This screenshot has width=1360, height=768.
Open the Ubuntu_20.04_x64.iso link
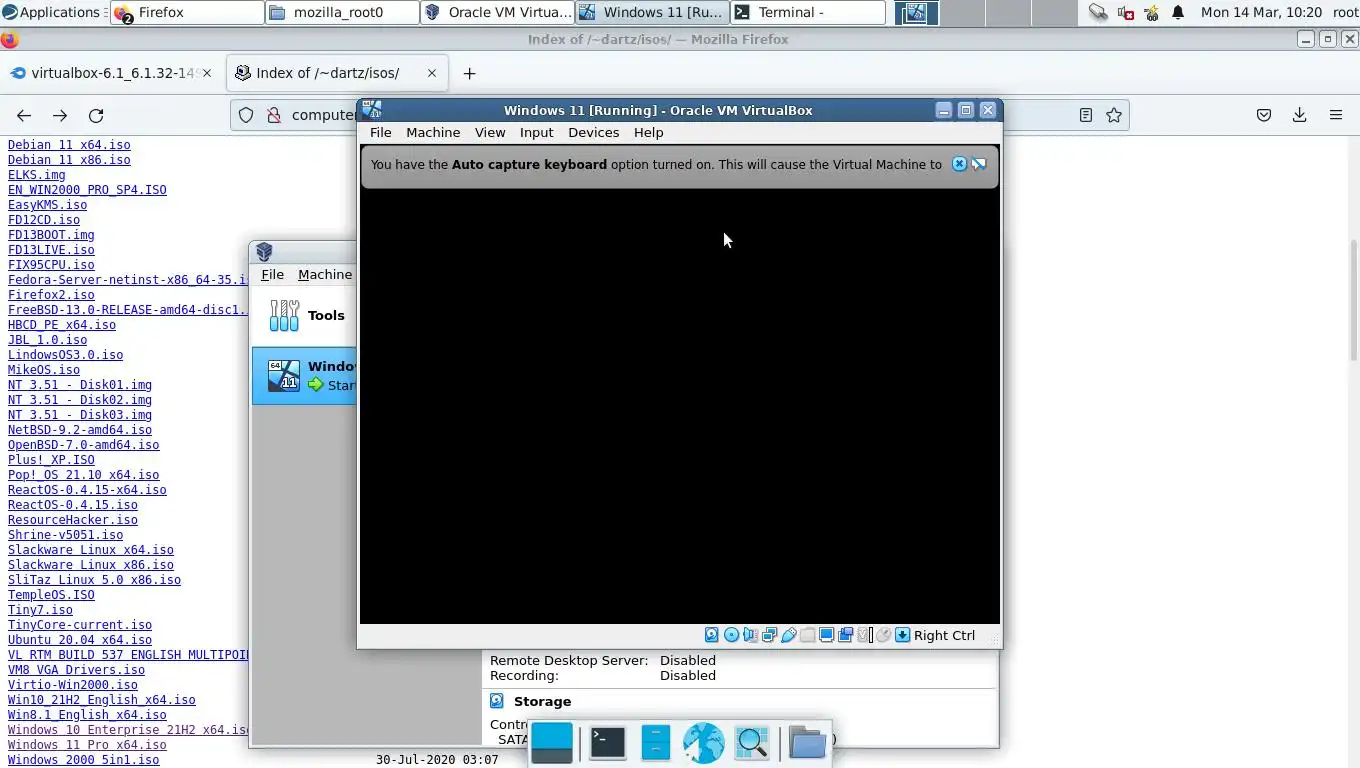click(80, 640)
